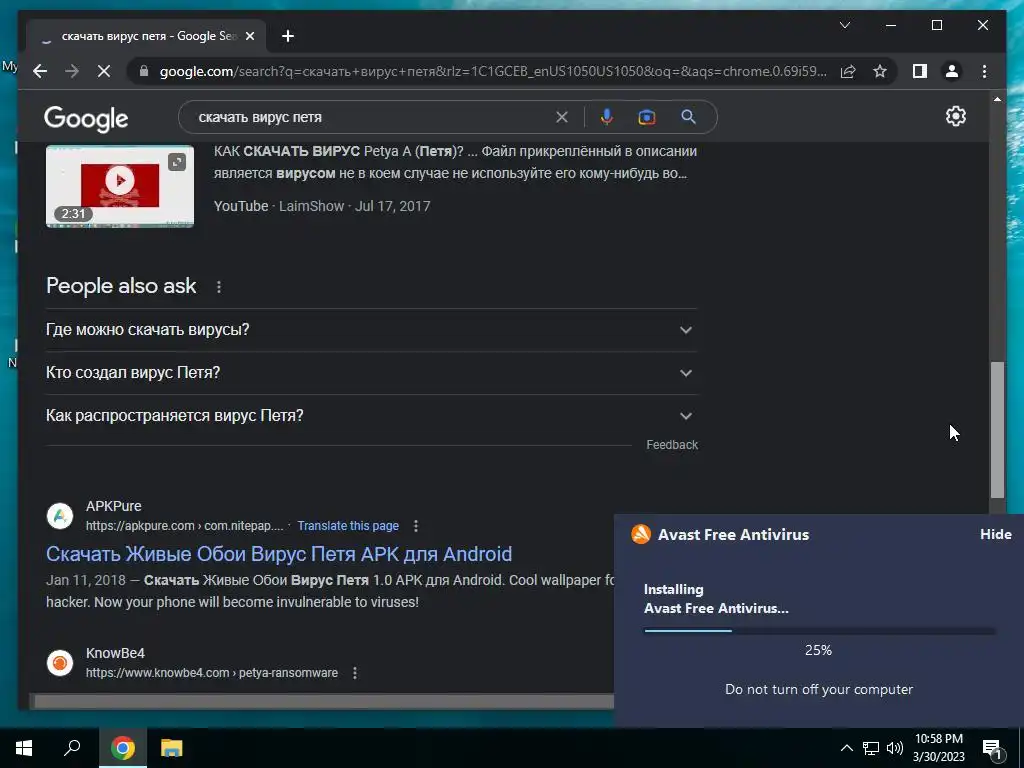The width and height of the screenshot is (1024, 768).
Task: Open volume control tray icon
Action: click(895, 748)
